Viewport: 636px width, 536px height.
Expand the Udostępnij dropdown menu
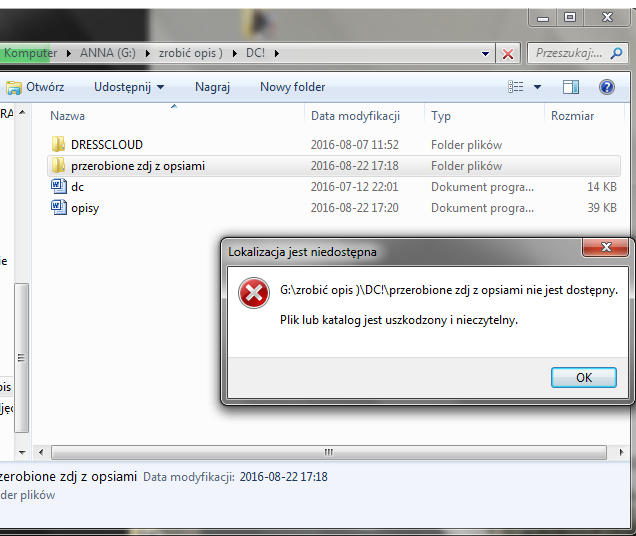129,87
